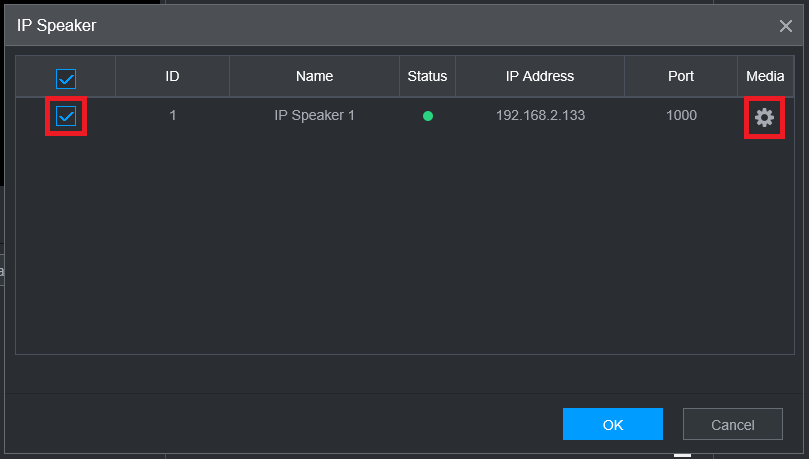Close the IP Speaker dialog
Image resolution: width=809 pixels, height=459 pixels.
pyautogui.click(x=786, y=26)
